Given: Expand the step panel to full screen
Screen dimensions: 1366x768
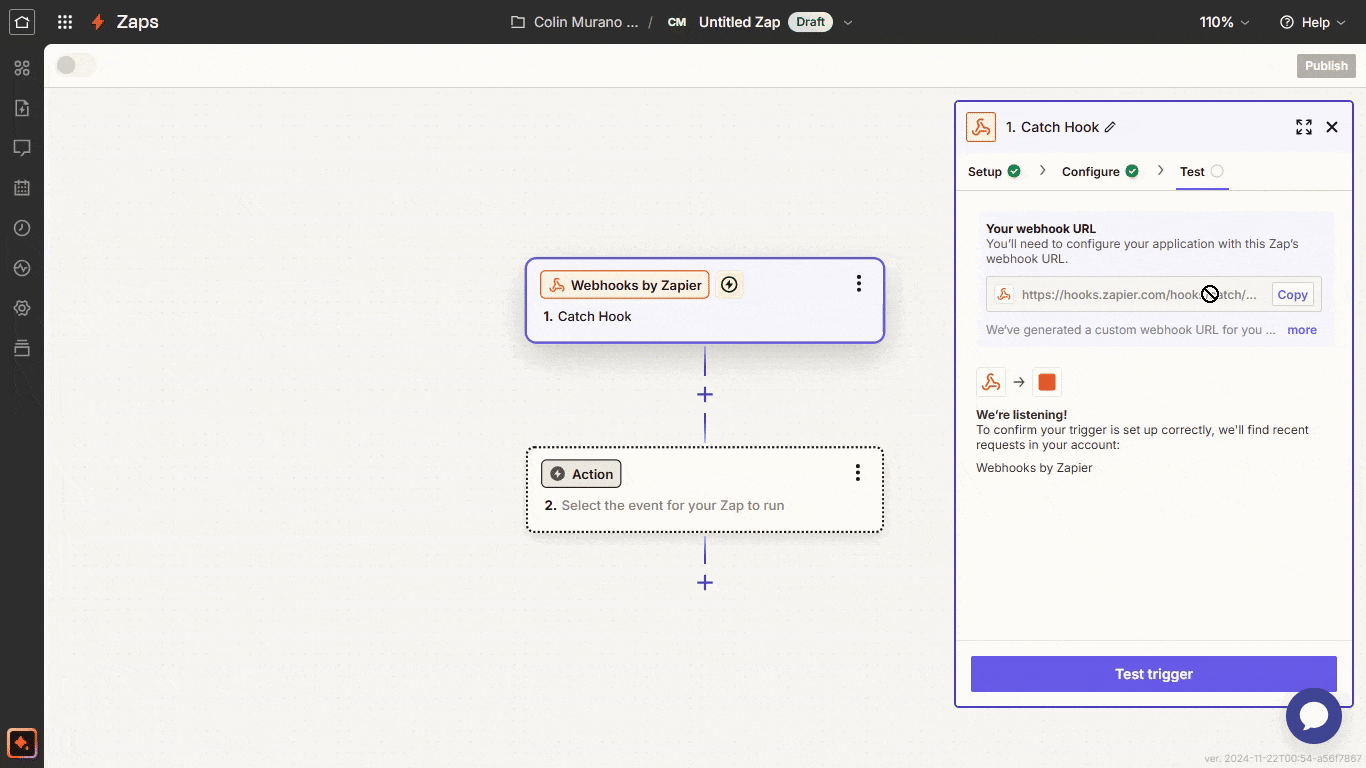Looking at the screenshot, I should (1304, 127).
